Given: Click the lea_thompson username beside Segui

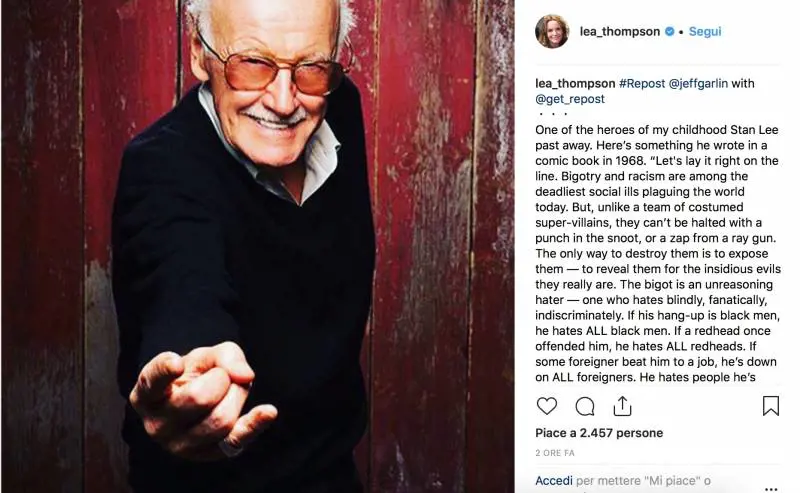Looking at the screenshot, I should [619, 32].
